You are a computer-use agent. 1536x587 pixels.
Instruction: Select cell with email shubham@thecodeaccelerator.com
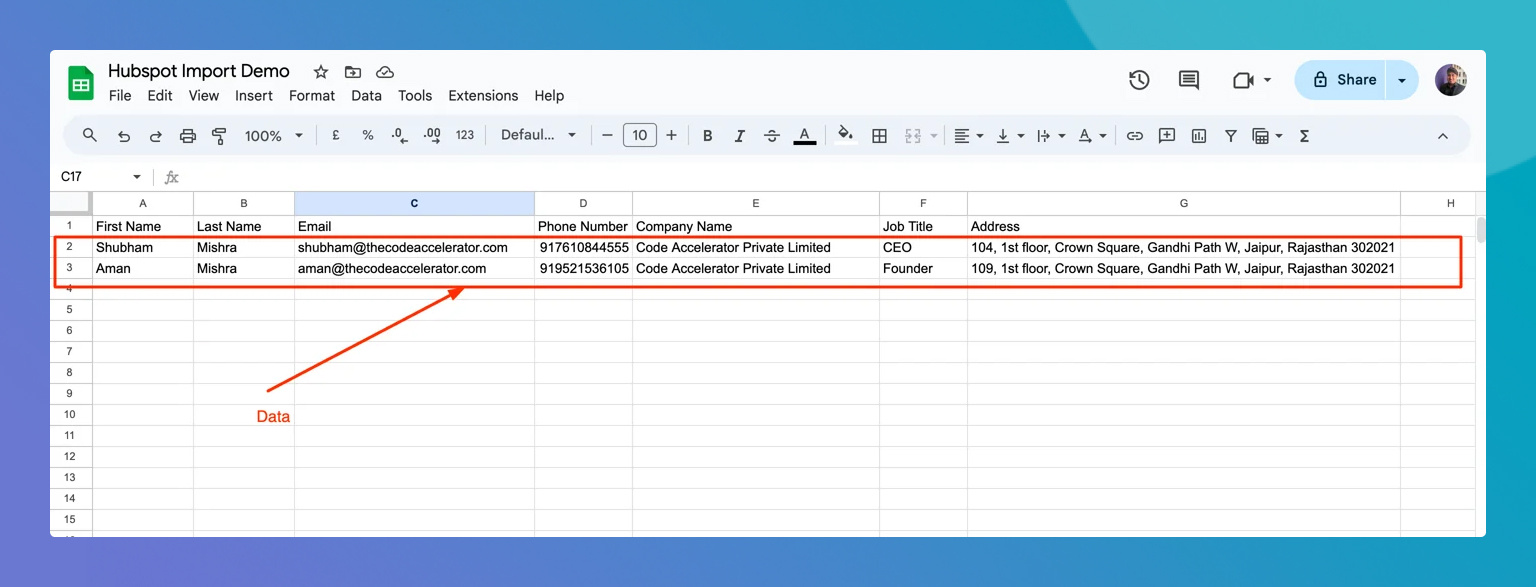pos(403,247)
